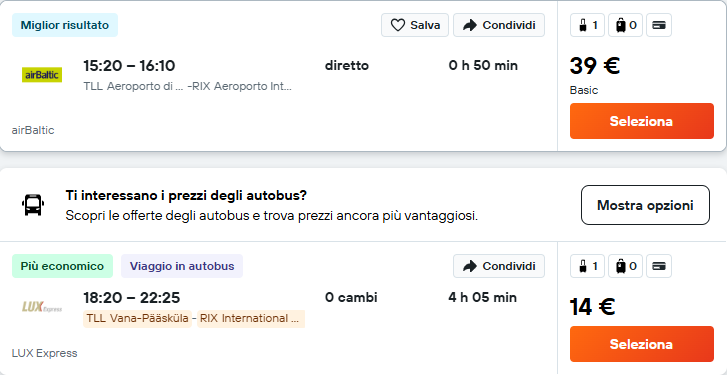
Task: Click the LUX Express logo
Action: [x=42, y=306]
